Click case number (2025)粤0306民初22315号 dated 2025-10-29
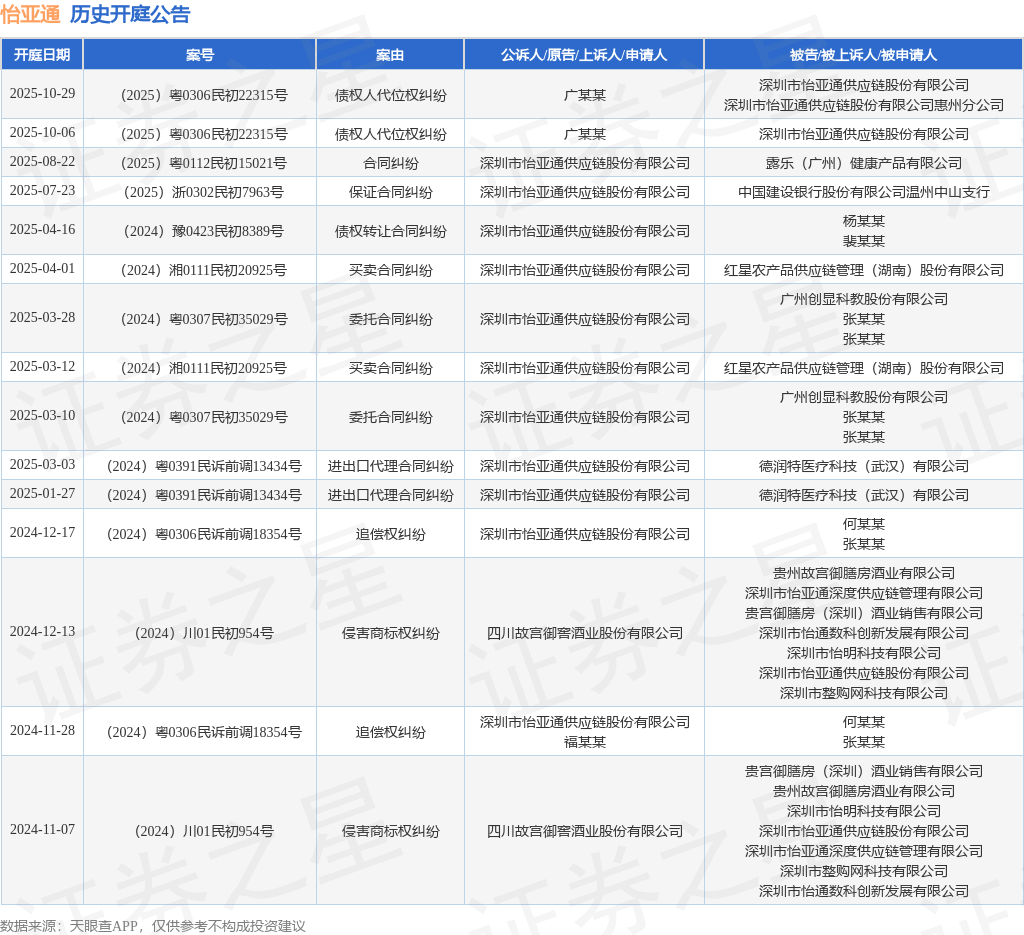Screen dimensions: 1024x935 pyautogui.click(x=204, y=95)
